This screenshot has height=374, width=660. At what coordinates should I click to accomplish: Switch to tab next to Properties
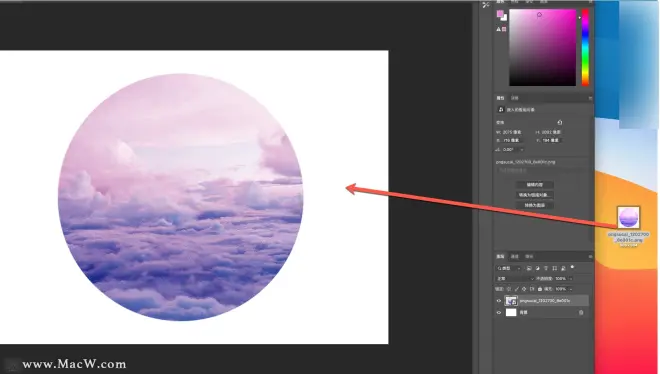coord(515,98)
